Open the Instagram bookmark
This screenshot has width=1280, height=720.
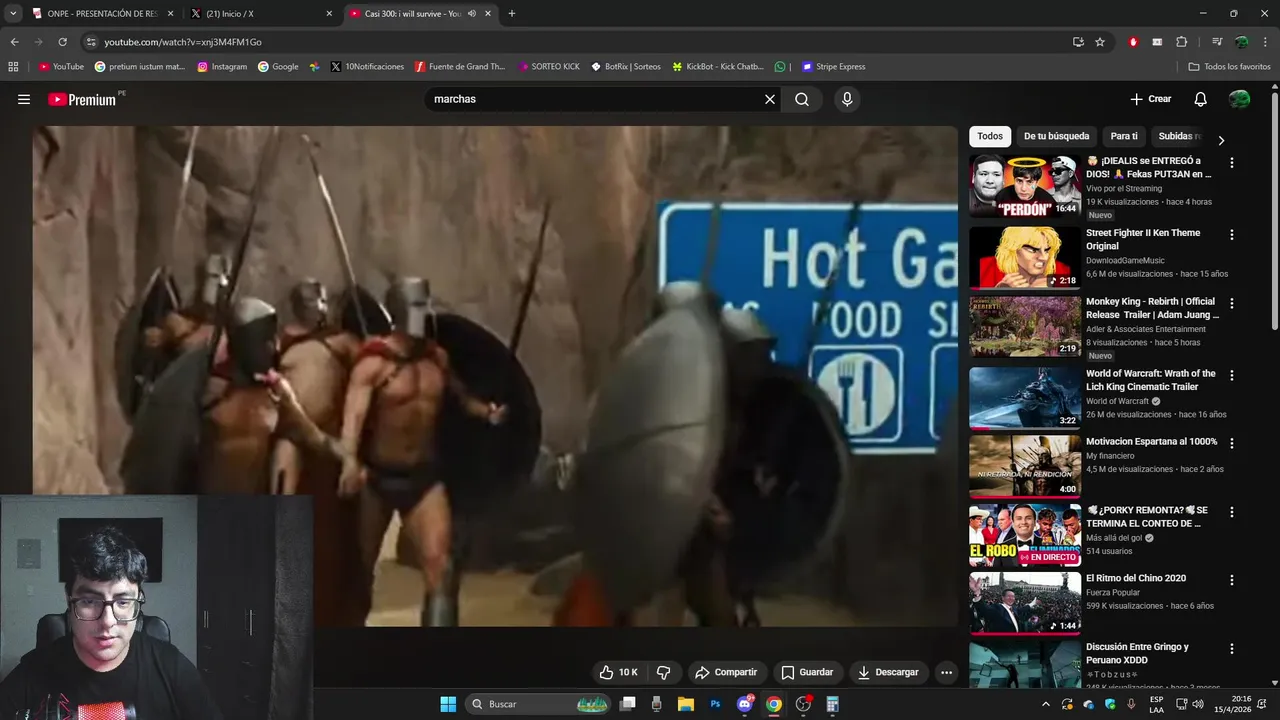(x=222, y=67)
